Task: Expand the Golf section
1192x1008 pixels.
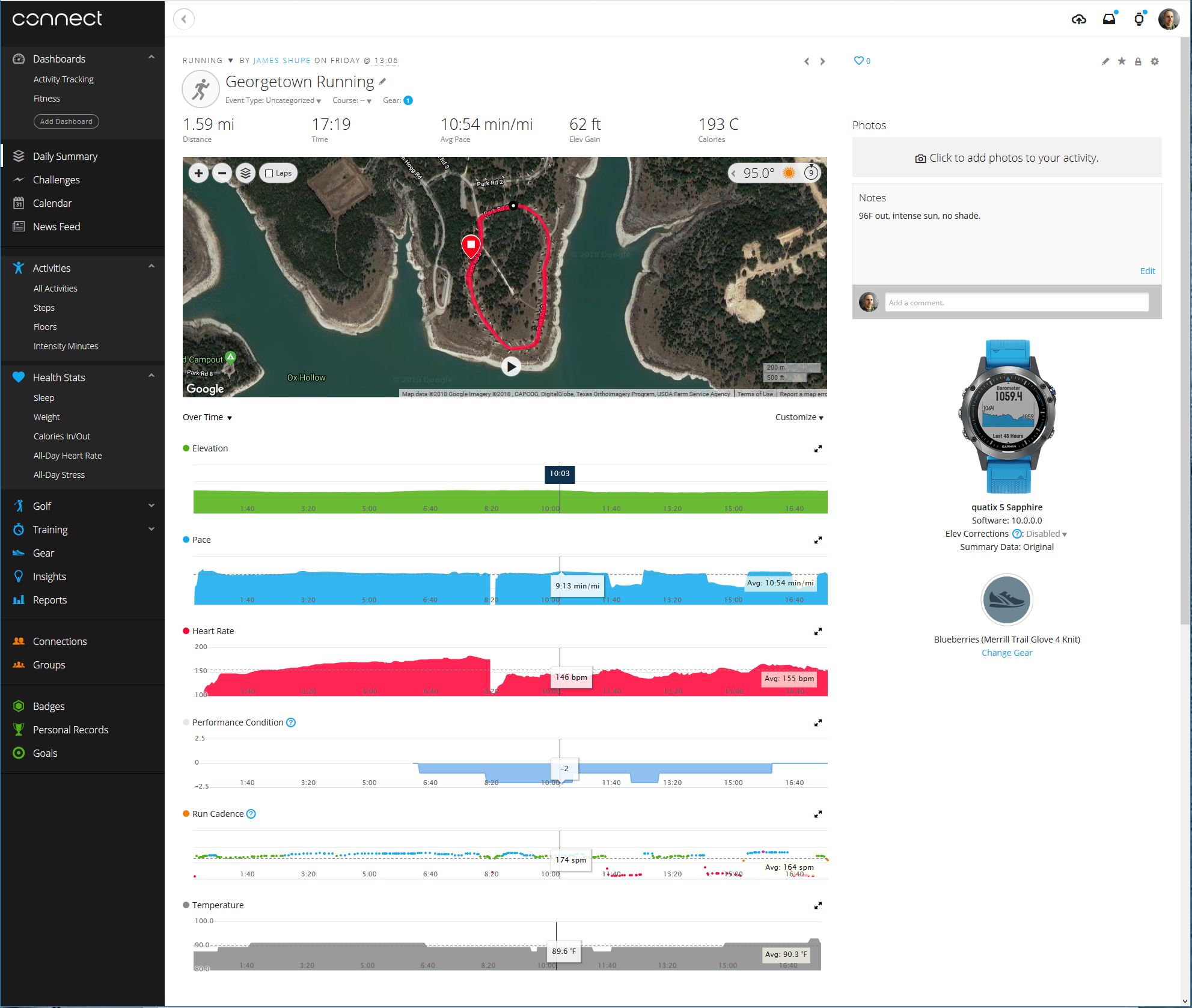Action: tap(151, 506)
